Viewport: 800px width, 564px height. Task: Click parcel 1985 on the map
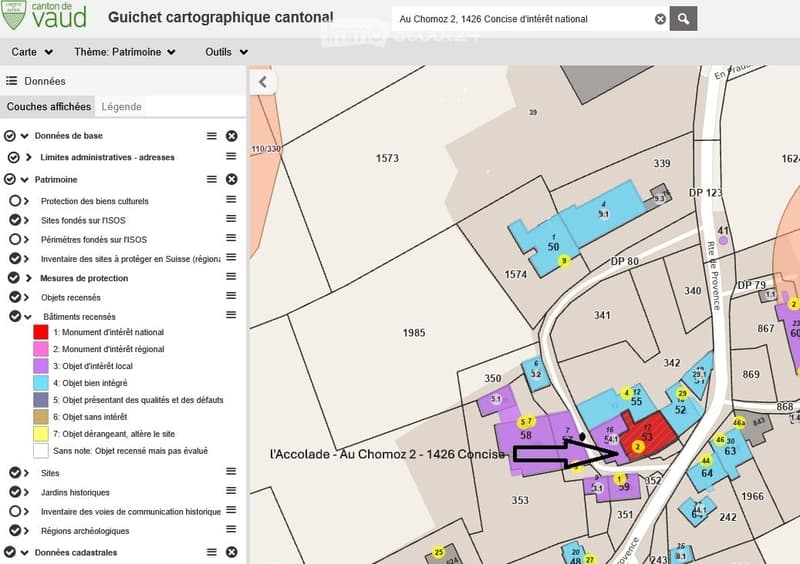pos(413,333)
